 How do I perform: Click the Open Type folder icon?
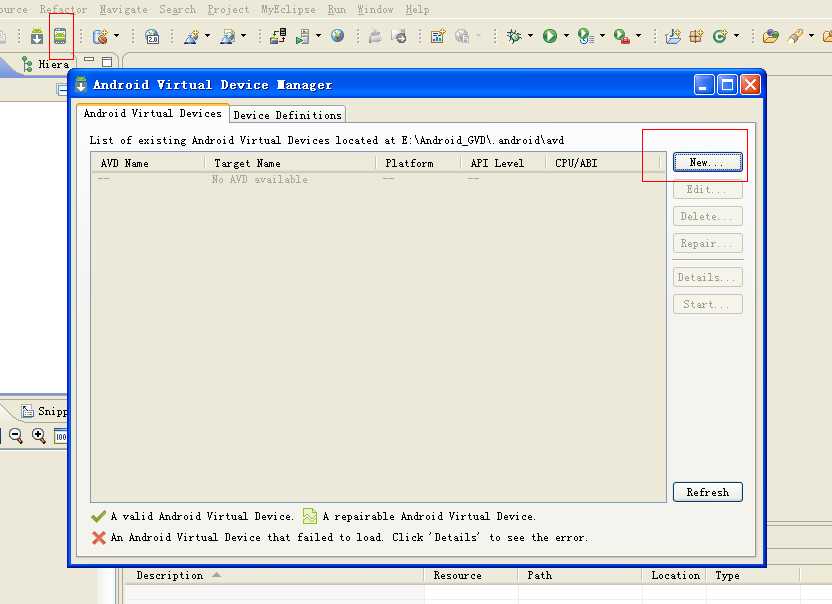point(770,36)
